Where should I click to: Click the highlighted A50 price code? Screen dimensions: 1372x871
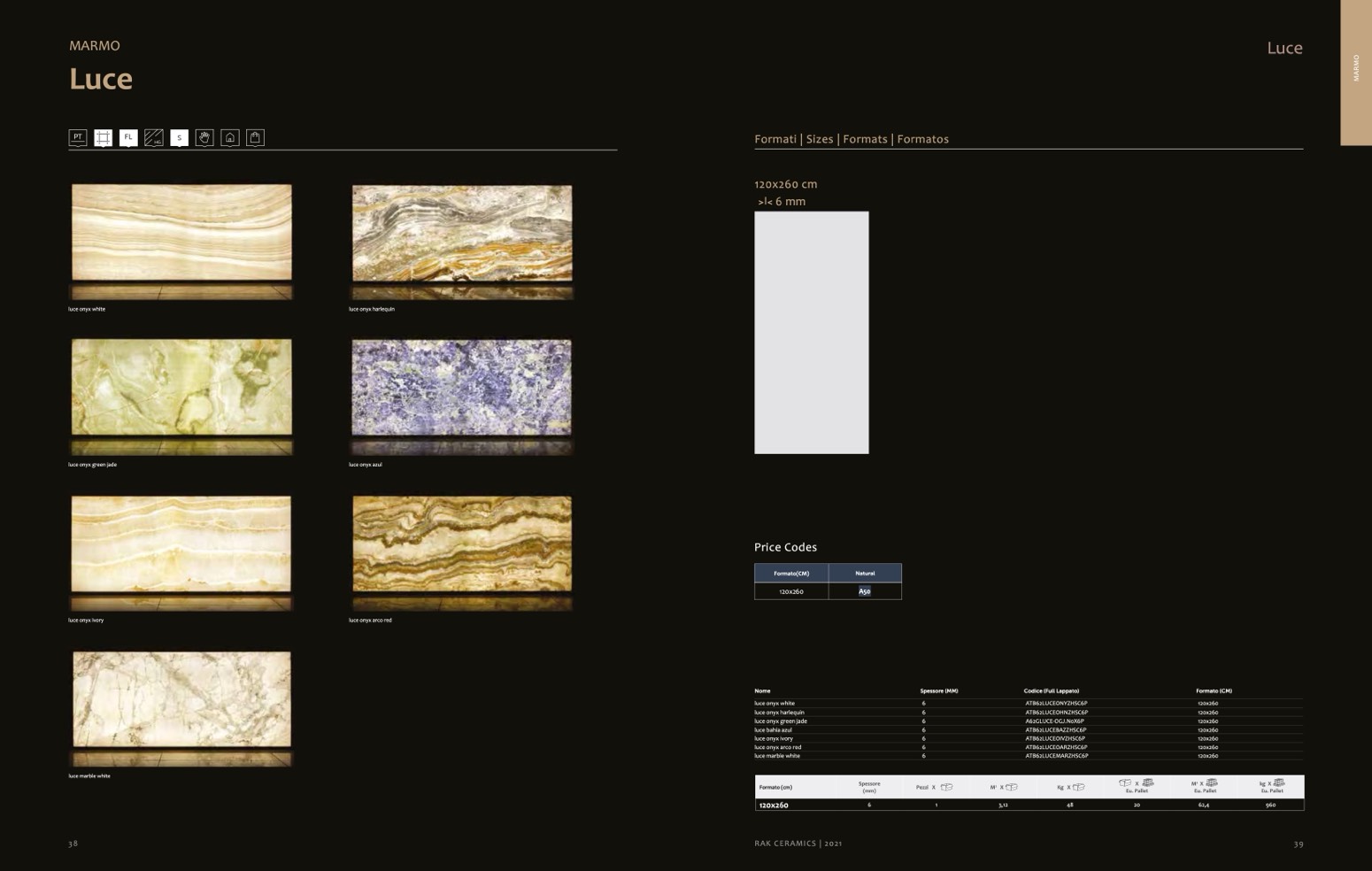coord(865,591)
